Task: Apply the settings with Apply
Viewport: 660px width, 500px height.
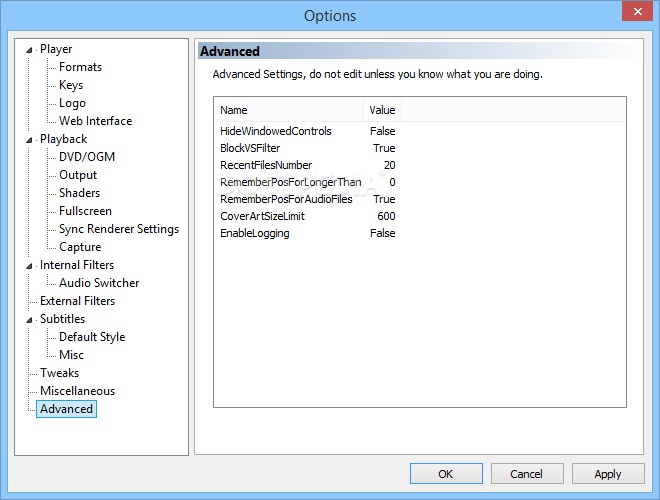Action: tap(608, 474)
